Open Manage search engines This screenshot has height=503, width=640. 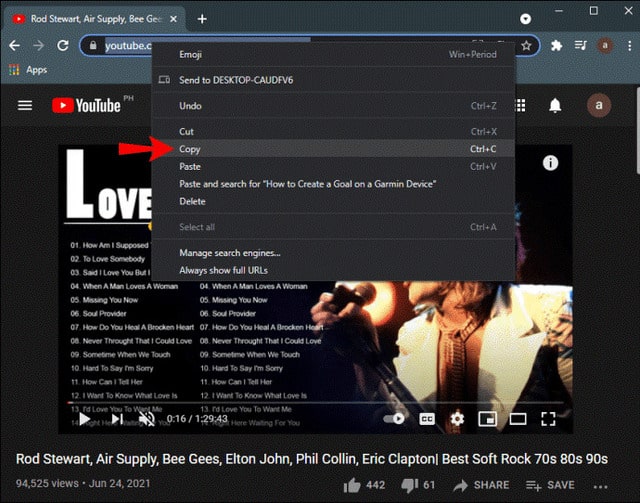(333, 253)
